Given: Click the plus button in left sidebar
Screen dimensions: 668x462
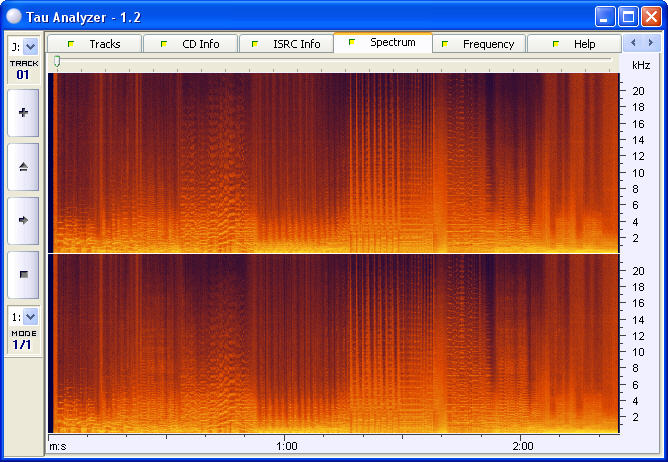Looking at the screenshot, I should coord(23,113).
